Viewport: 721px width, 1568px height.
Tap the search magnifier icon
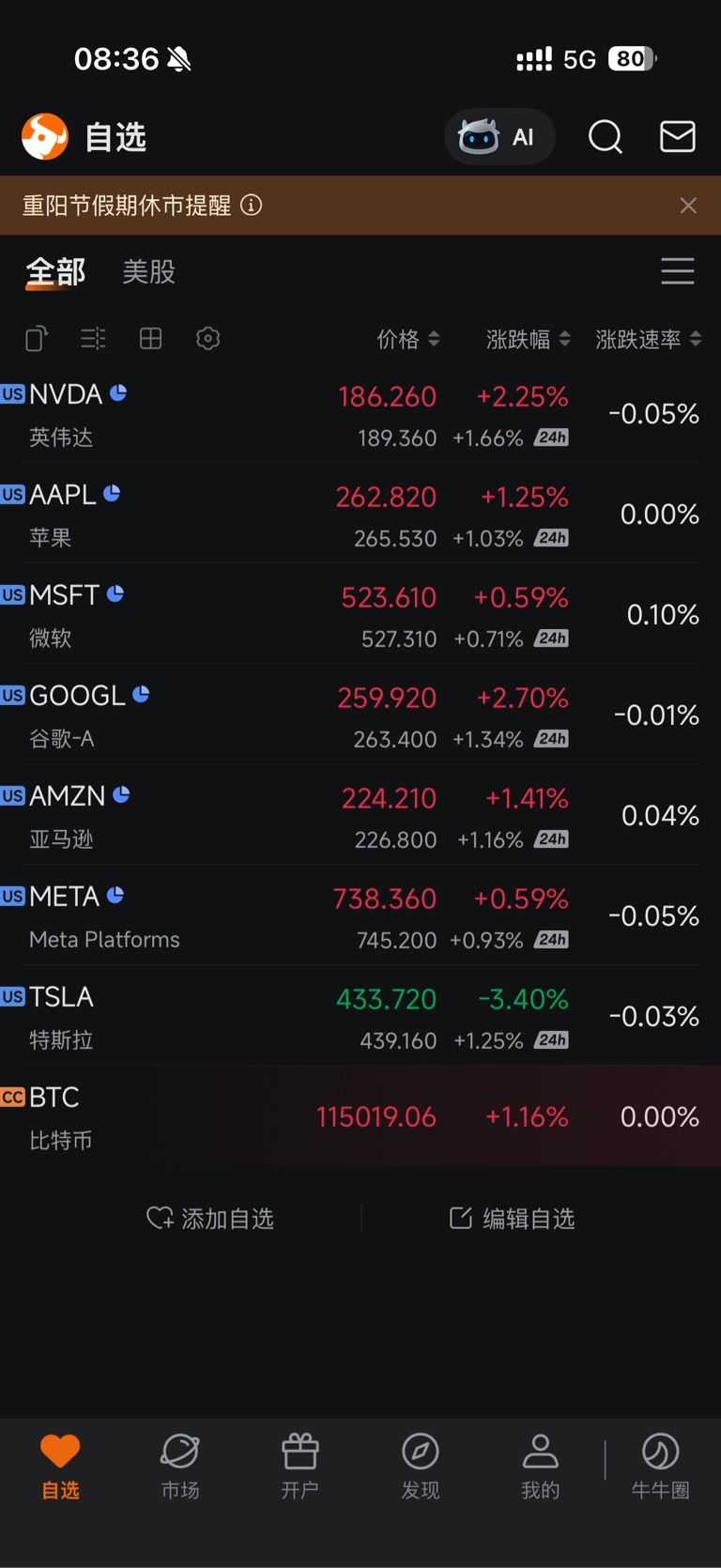(606, 137)
